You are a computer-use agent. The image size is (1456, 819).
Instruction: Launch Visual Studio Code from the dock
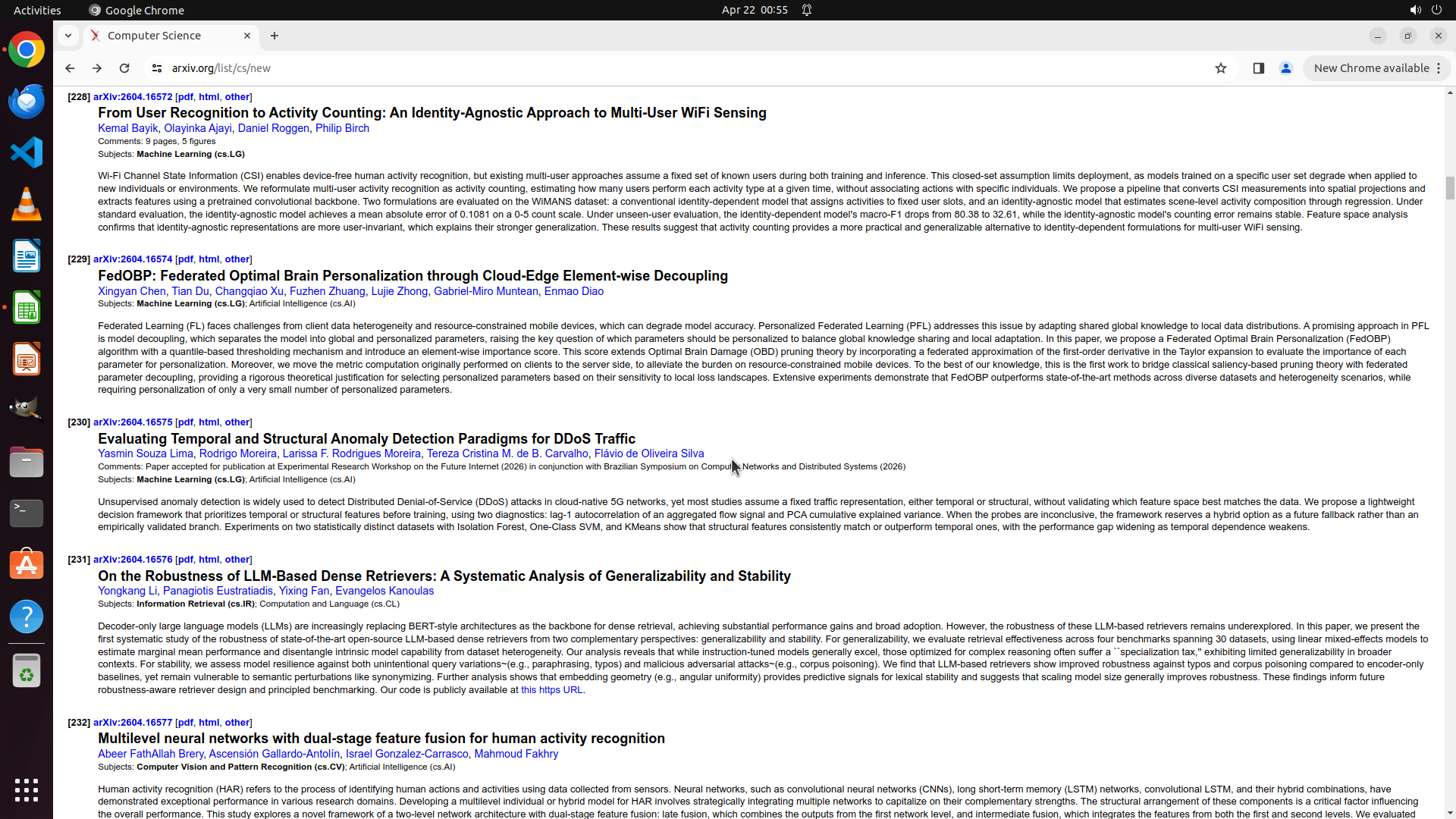pyautogui.click(x=27, y=152)
